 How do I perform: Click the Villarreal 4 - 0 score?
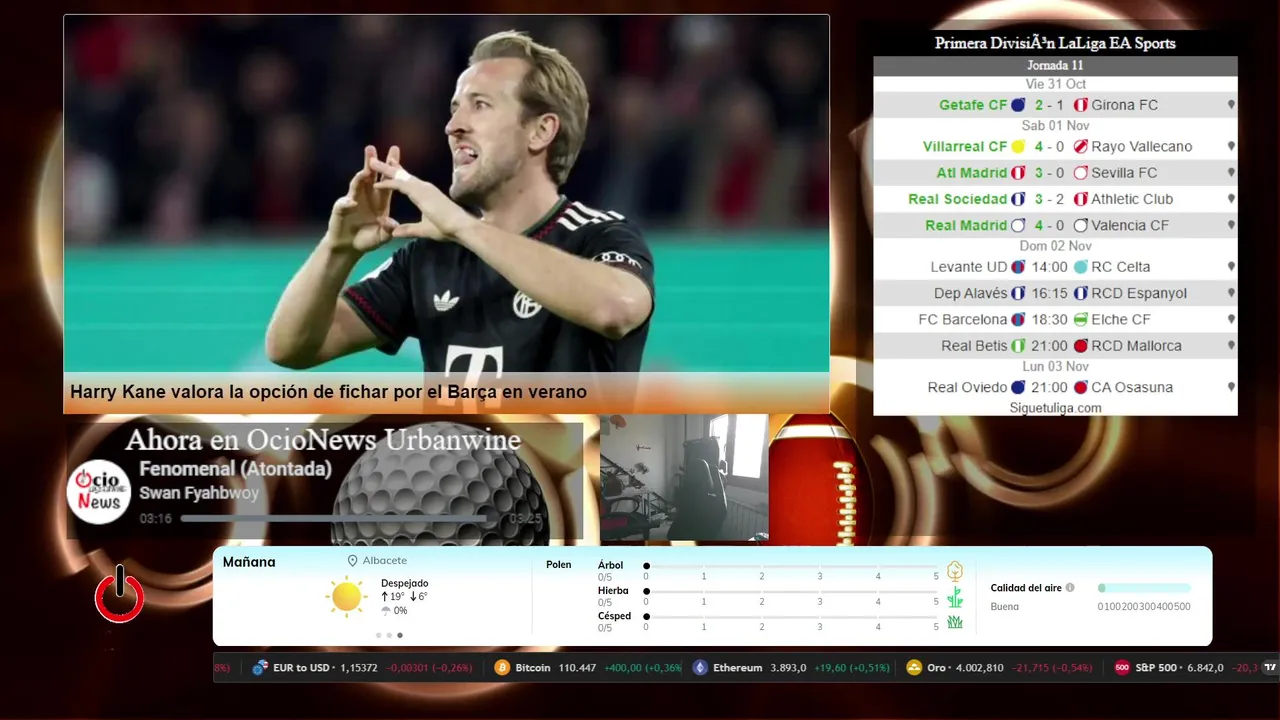[1050, 147]
